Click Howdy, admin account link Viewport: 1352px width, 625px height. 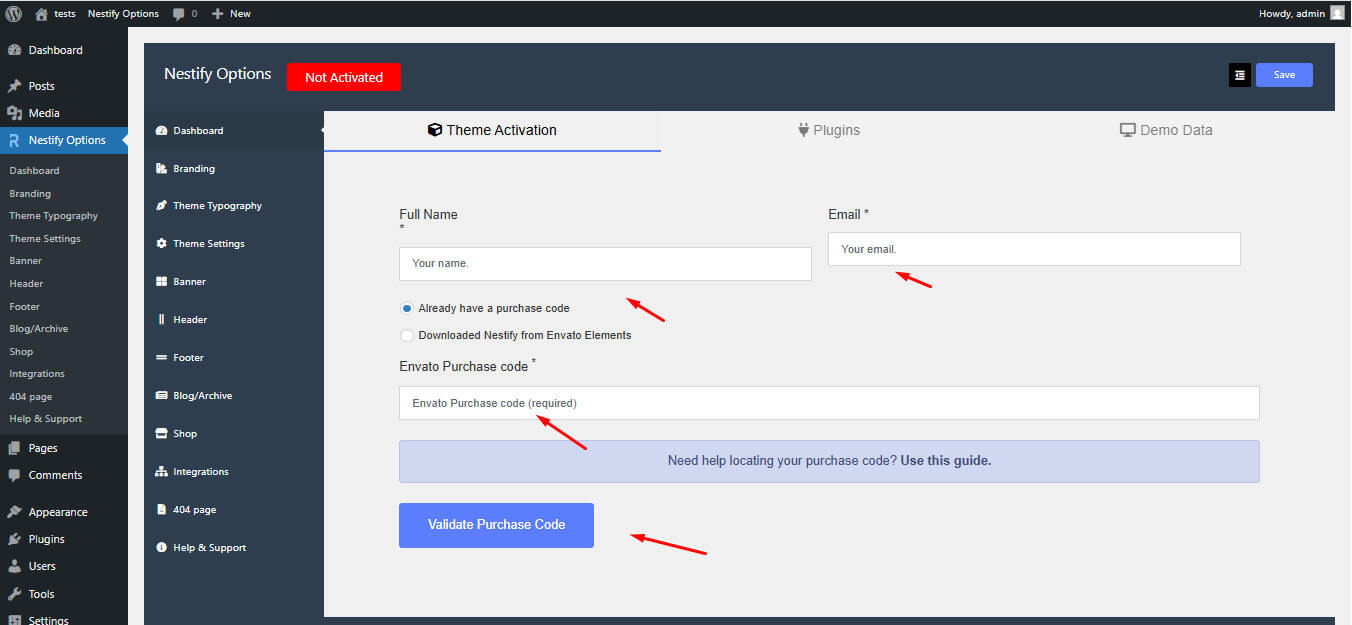click(x=1292, y=14)
